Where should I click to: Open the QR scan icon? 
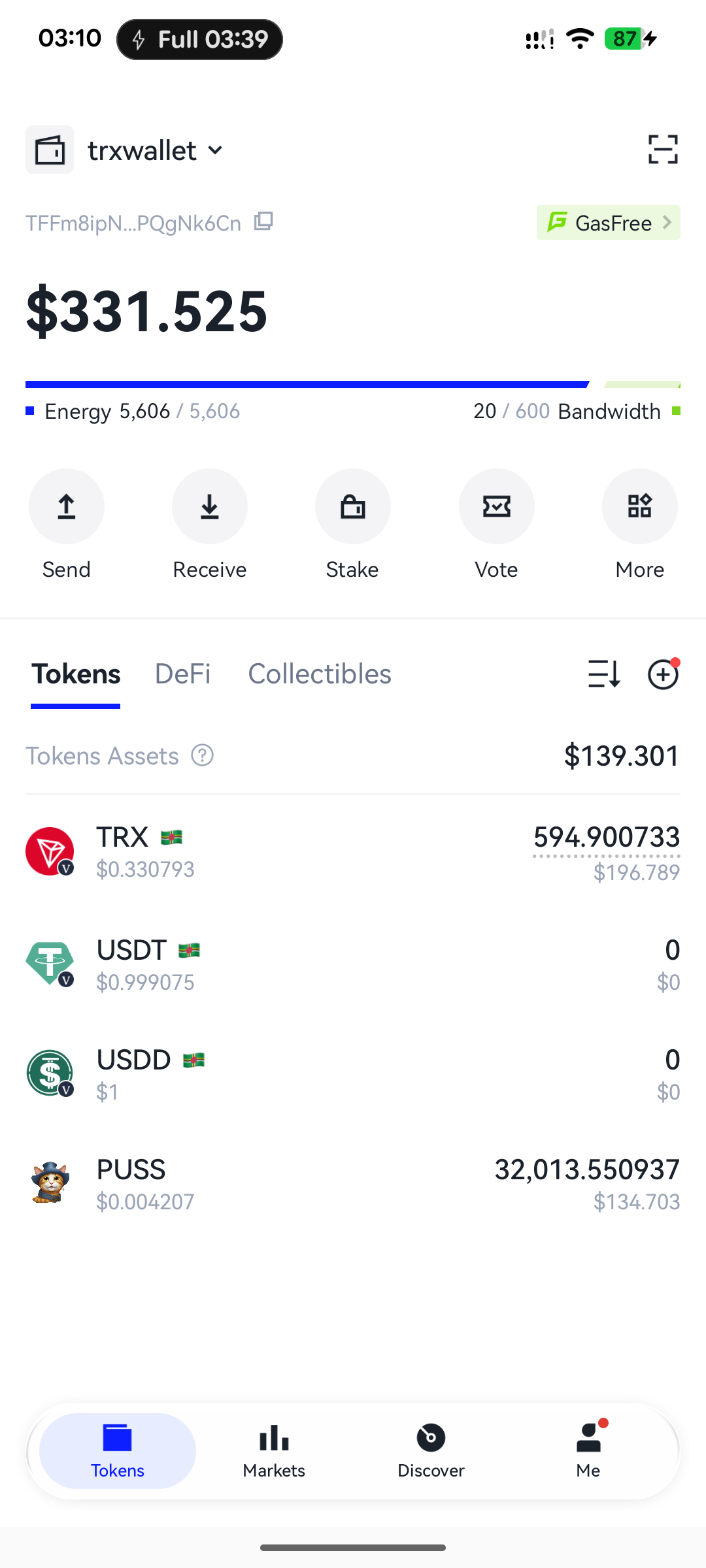[663, 150]
